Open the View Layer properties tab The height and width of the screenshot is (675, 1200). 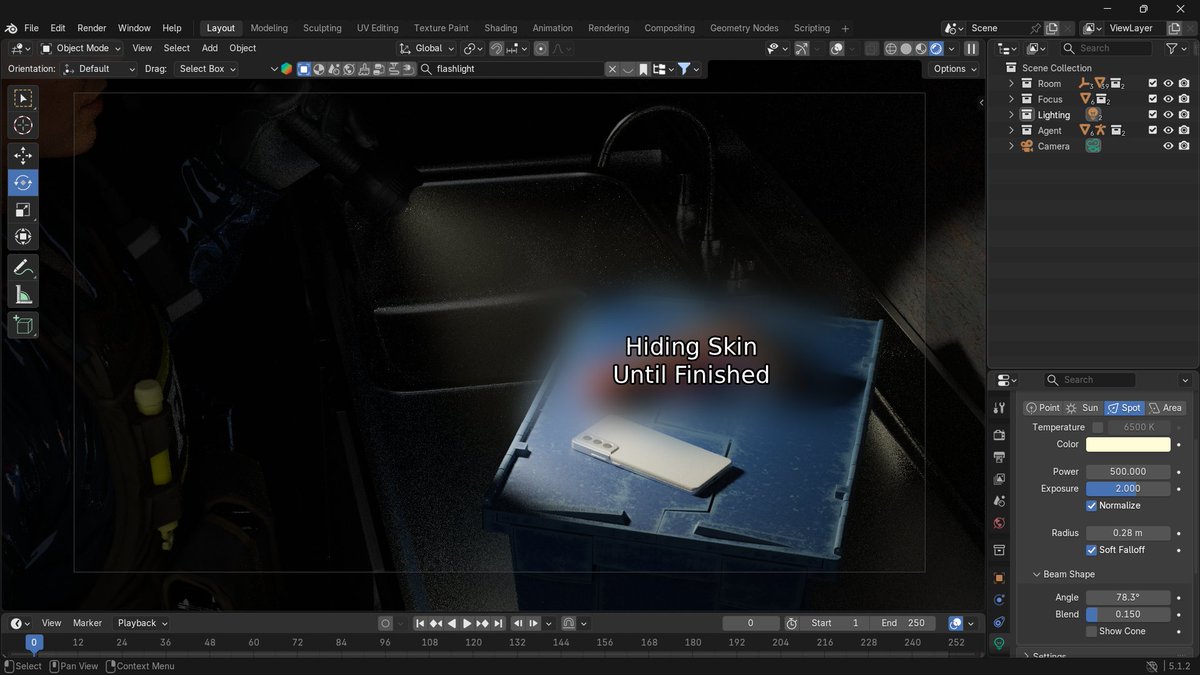[999, 479]
